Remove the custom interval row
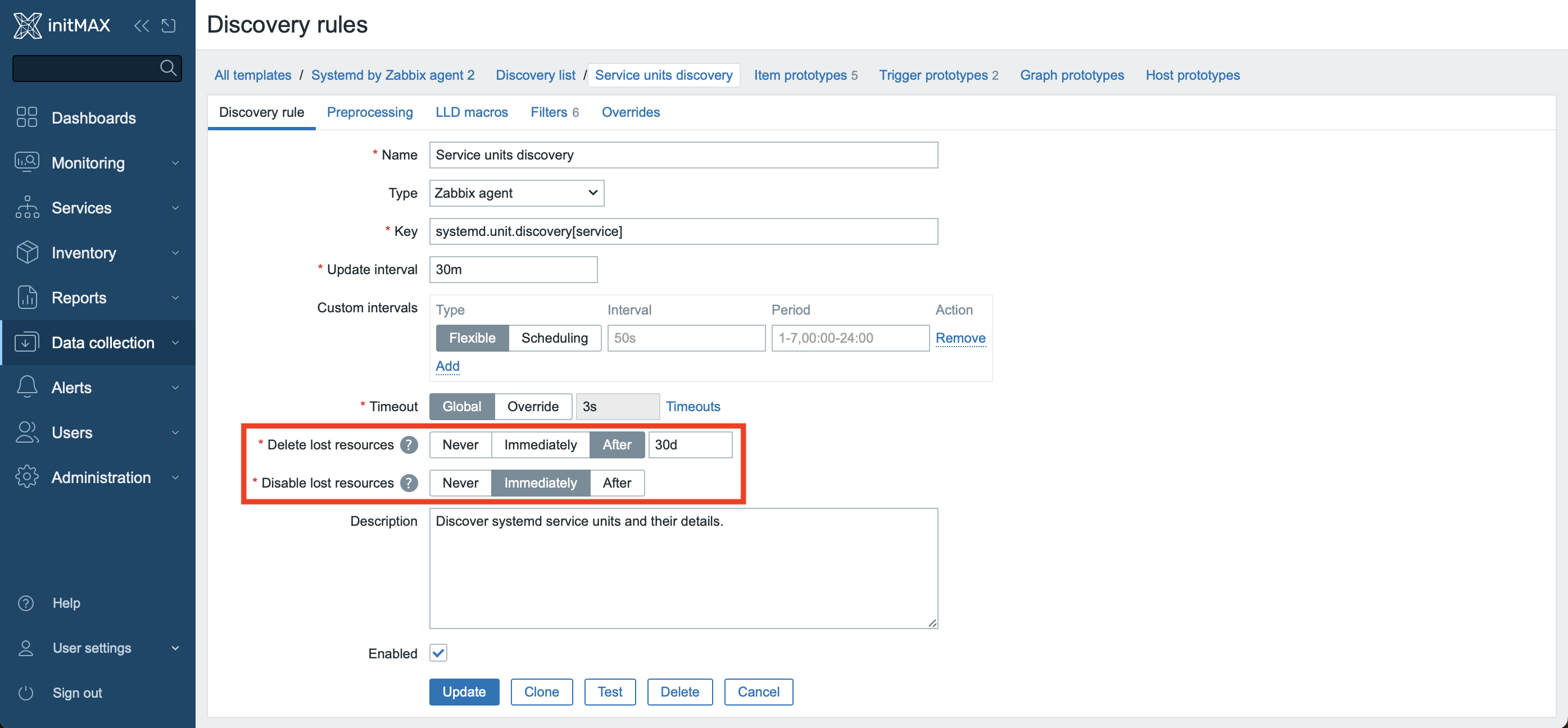Screen dimensions: 1568x728 click(x=960, y=338)
